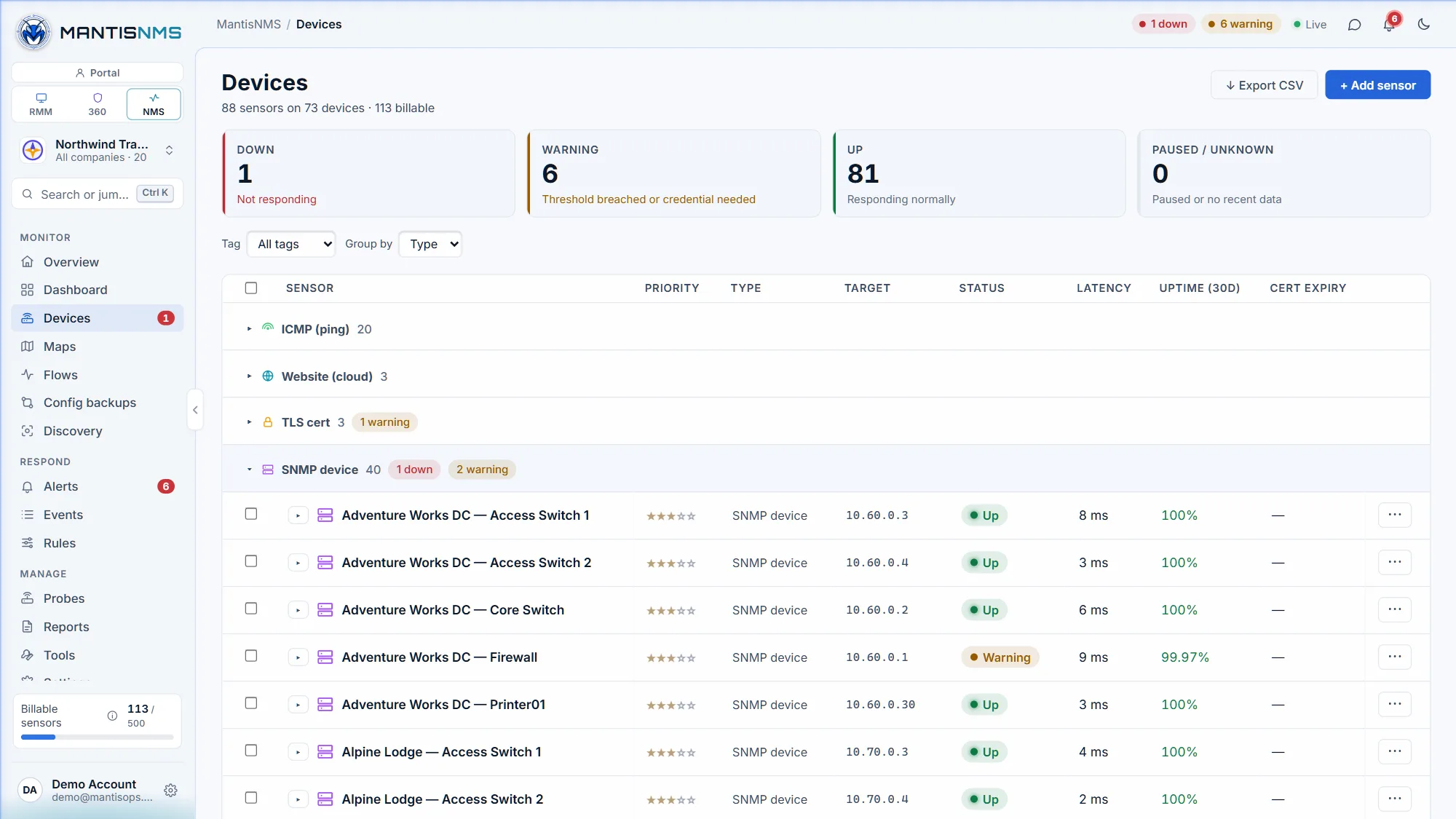This screenshot has width=1456, height=819.
Task: Collapse sidebar with chevron handle
Action: 195,410
